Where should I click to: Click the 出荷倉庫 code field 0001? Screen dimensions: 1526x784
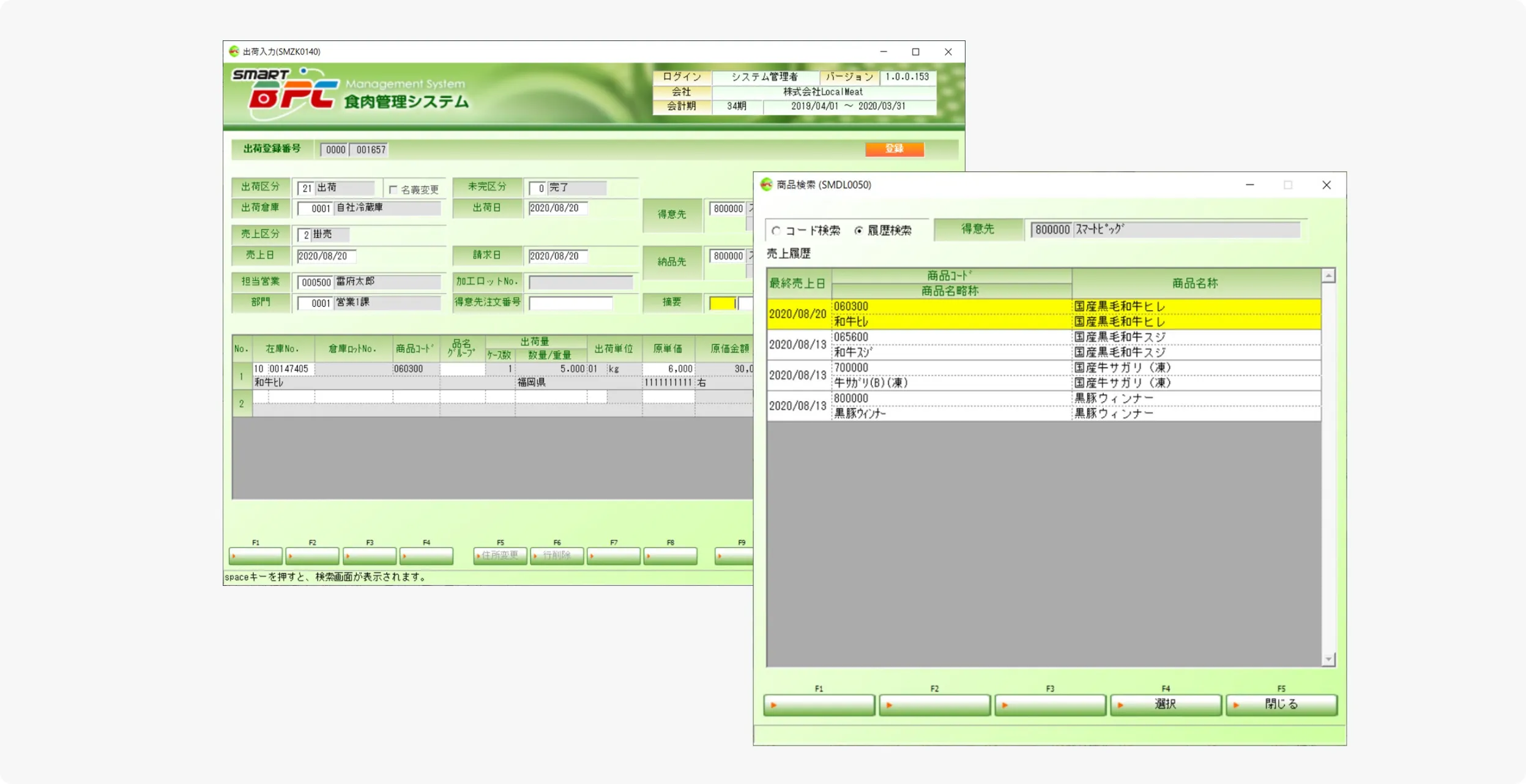315,209
